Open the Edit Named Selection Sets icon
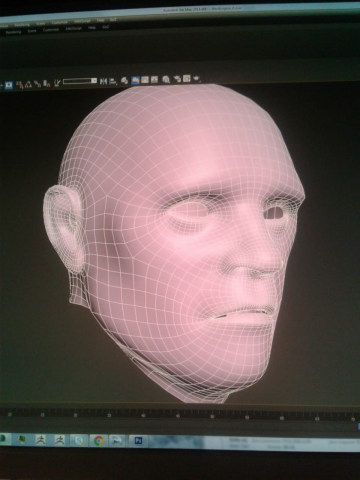360x480 pixels. pos(57,83)
